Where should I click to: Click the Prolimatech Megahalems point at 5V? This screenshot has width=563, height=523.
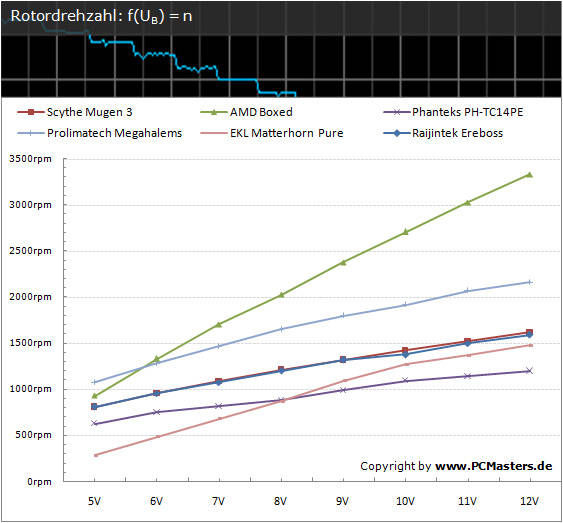[94, 382]
